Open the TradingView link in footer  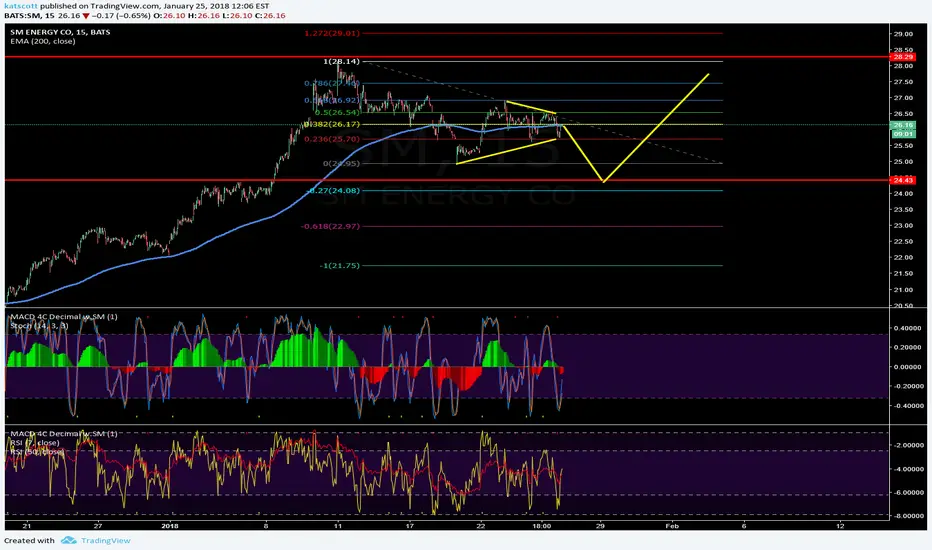106,540
